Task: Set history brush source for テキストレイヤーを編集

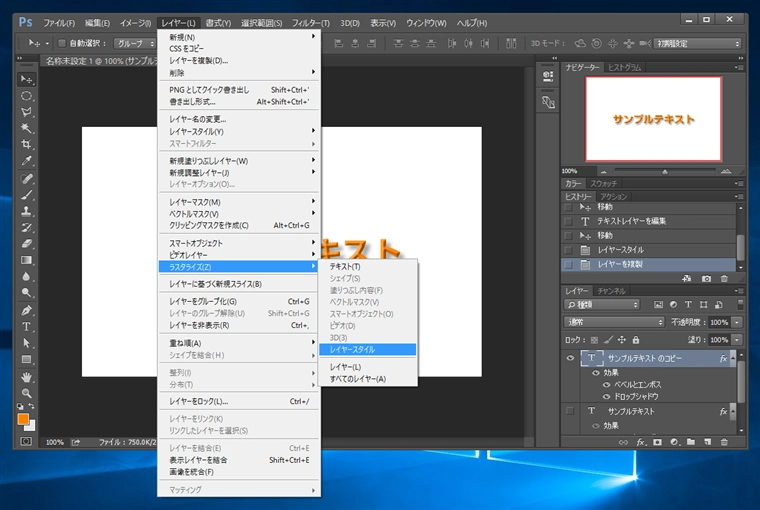Action: [x=569, y=222]
